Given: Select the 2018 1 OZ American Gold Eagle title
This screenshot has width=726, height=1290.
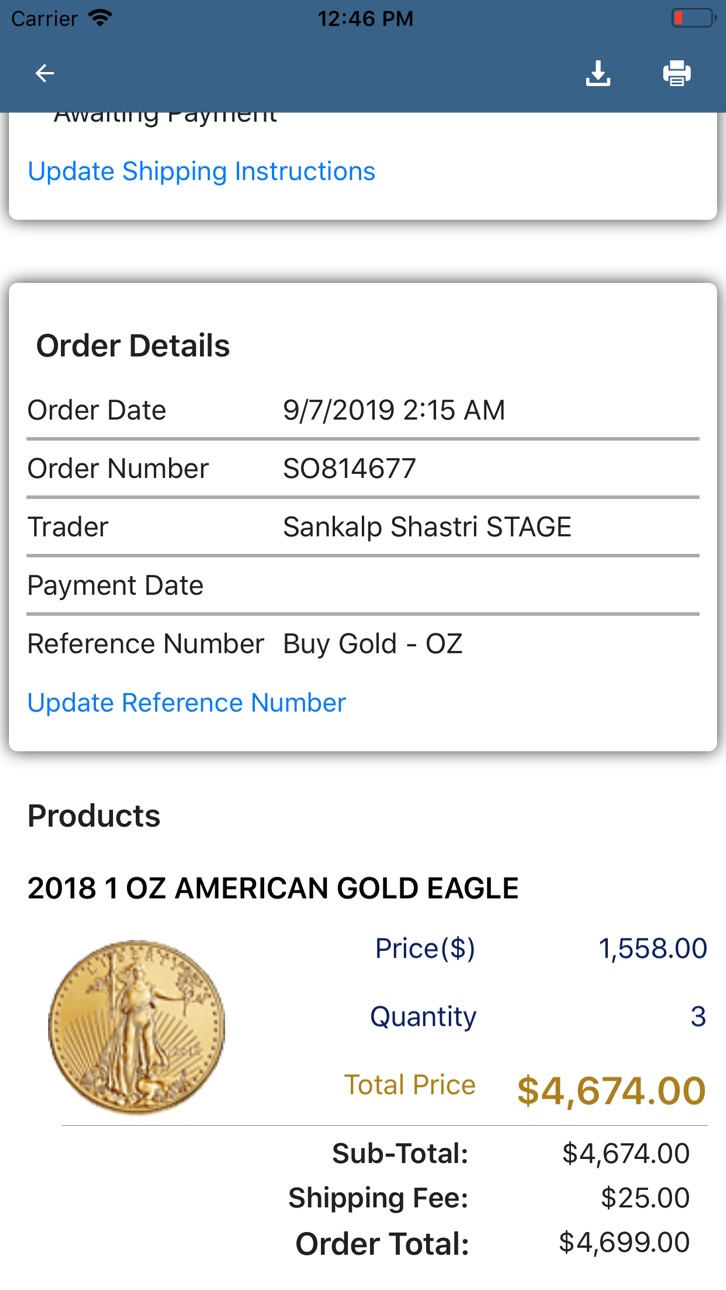Looking at the screenshot, I should (x=273, y=887).
